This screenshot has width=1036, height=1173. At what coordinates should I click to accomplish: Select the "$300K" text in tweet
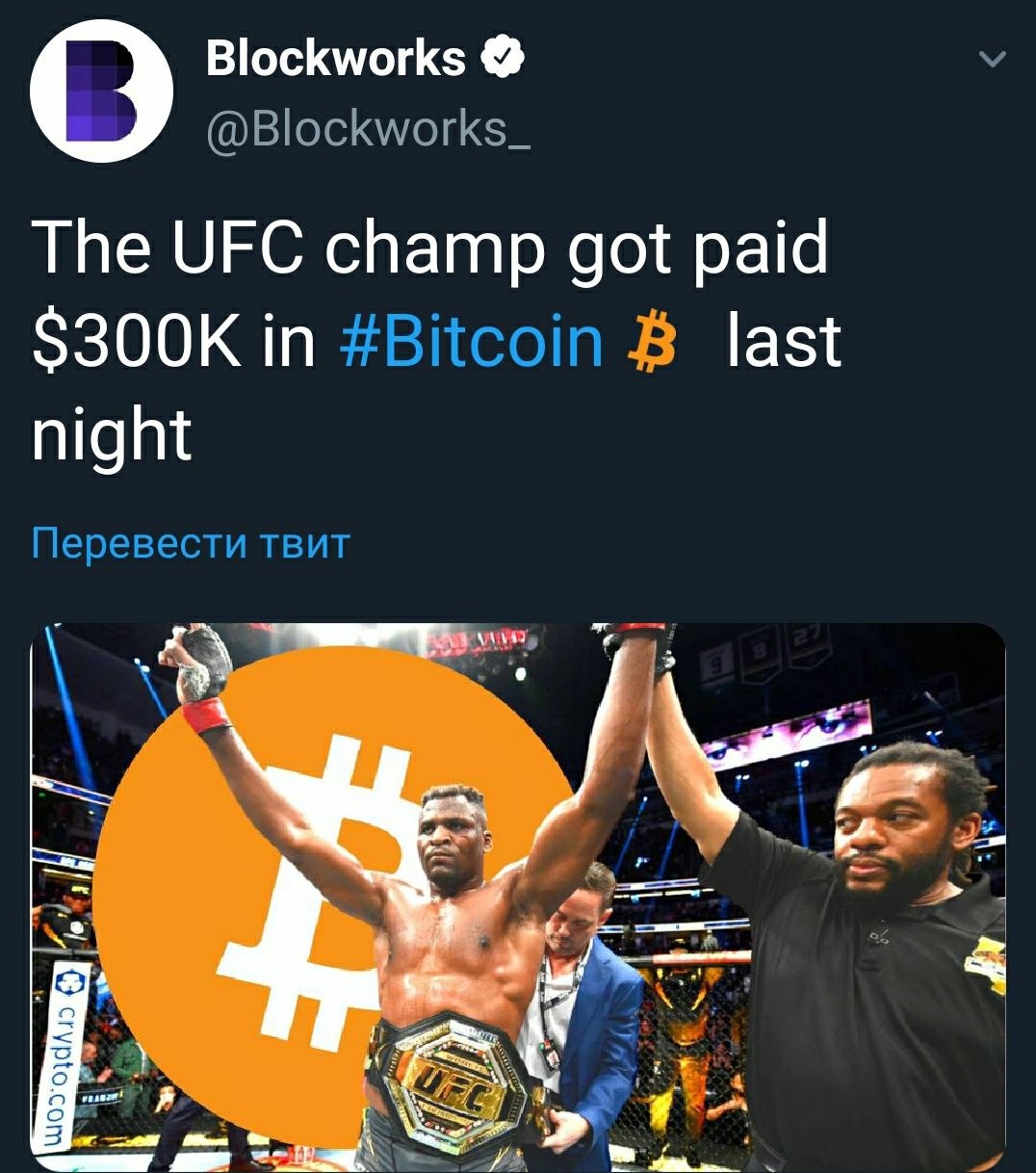[x=136, y=342]
